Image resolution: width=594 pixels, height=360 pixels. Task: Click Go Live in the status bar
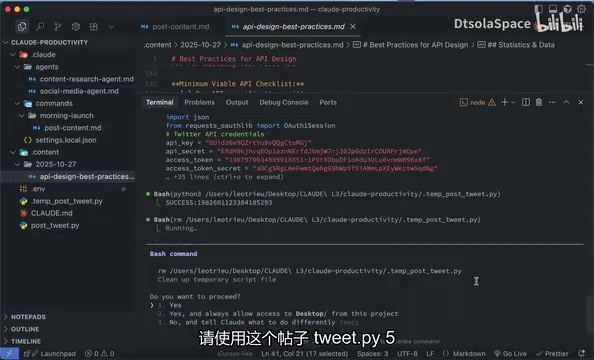pos(510,354)
